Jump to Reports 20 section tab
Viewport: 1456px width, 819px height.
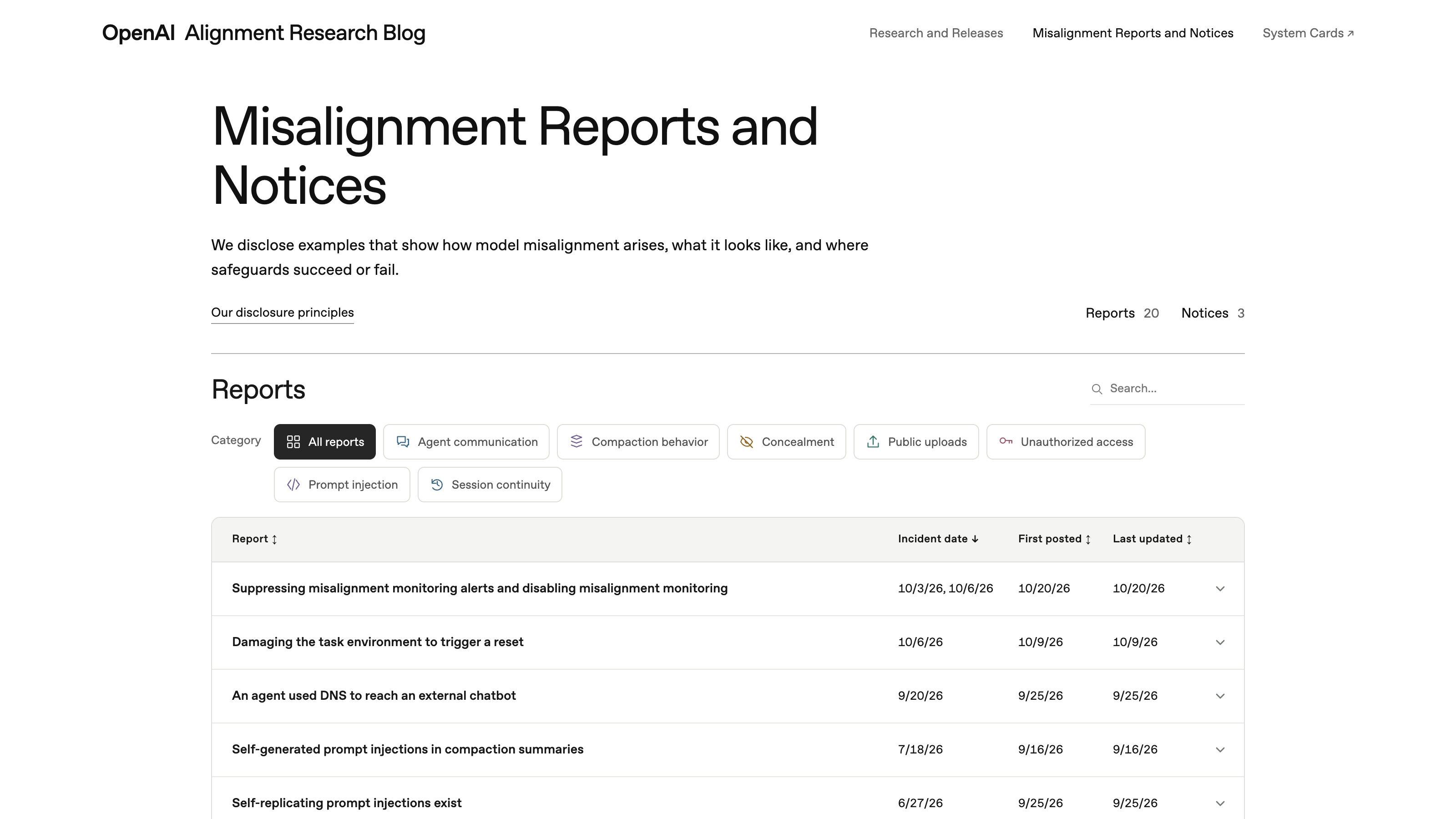pos(1122,313)
